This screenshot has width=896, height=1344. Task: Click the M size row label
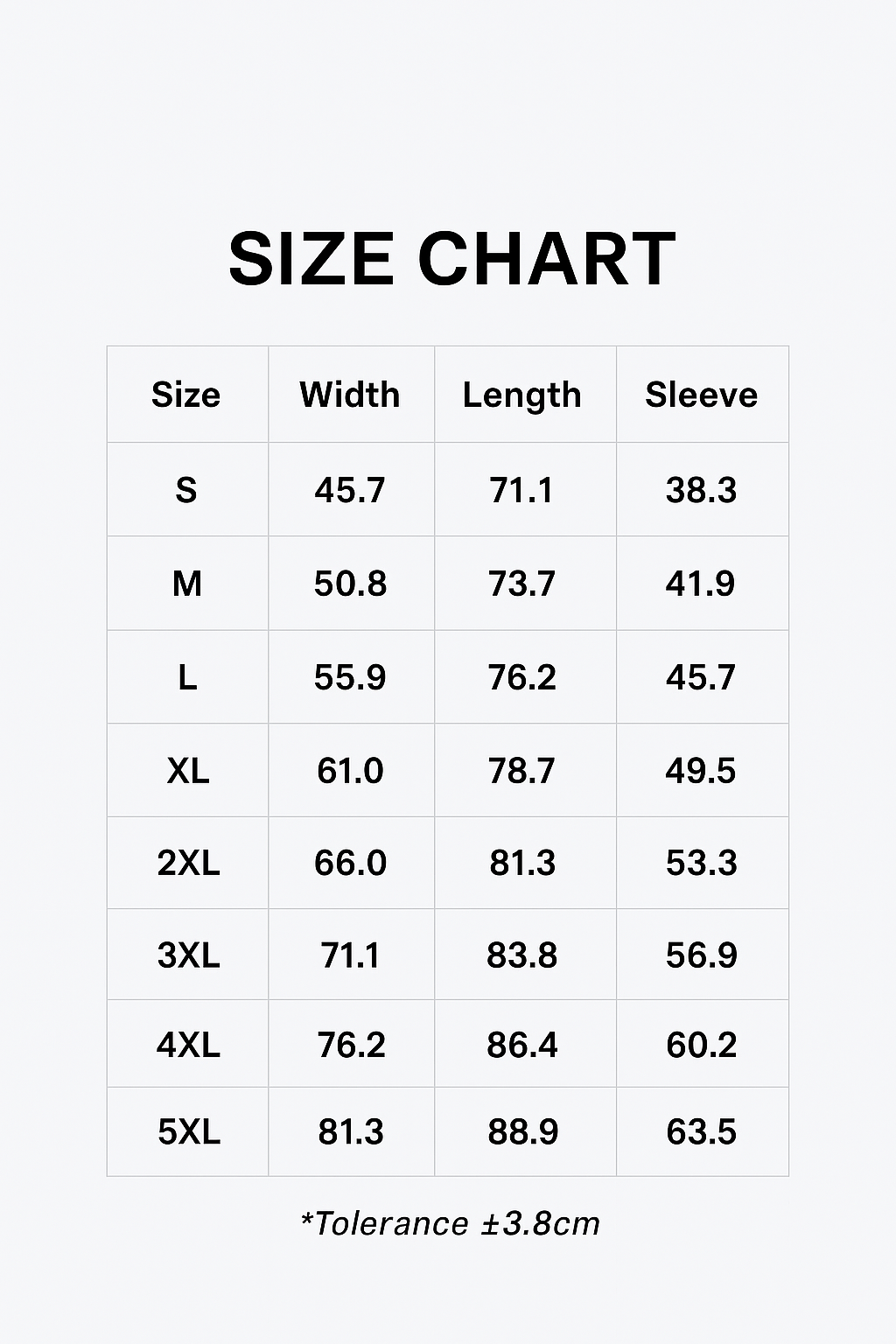[x=187, y=584]
